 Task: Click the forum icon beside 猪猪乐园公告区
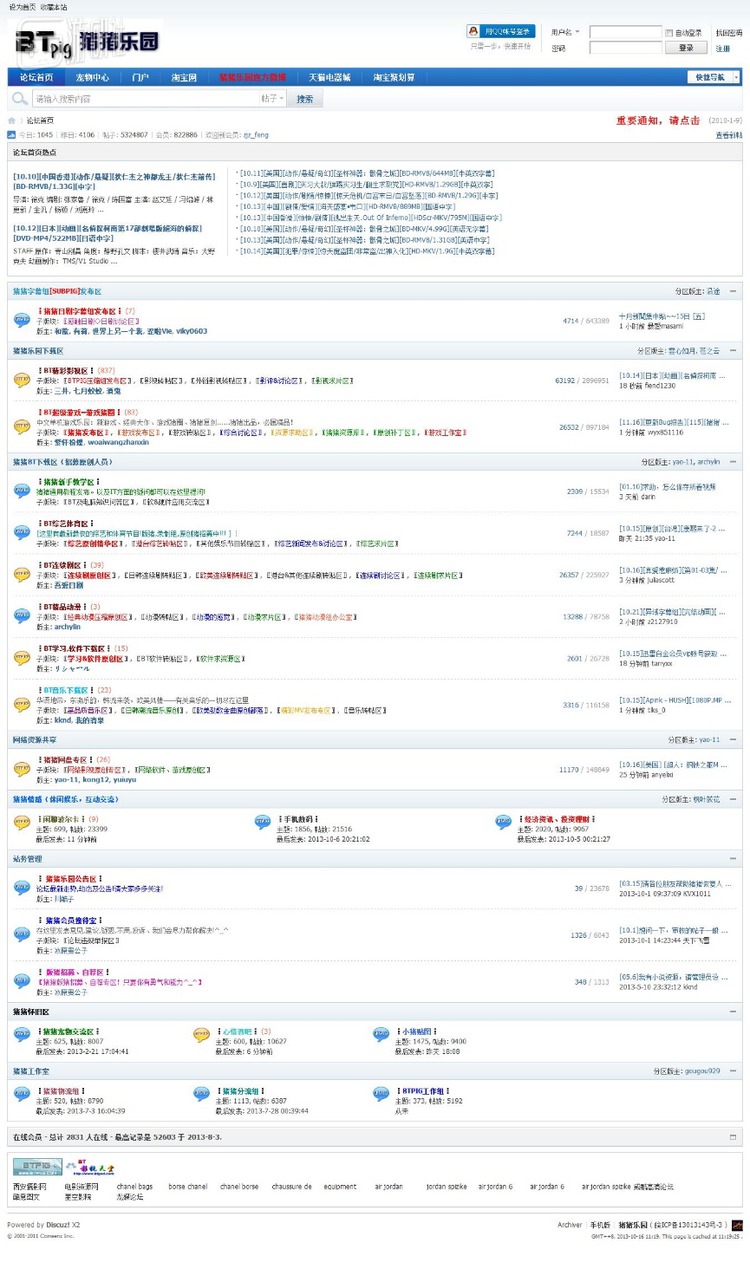tap(22, 887)
